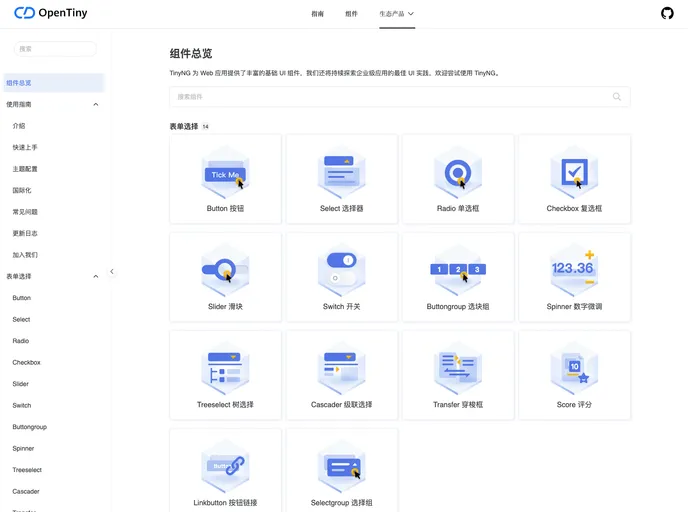Collapse the 表单选择 sidebar section
The height and width of the screenshot is (512, 688).
pos(96,276)
